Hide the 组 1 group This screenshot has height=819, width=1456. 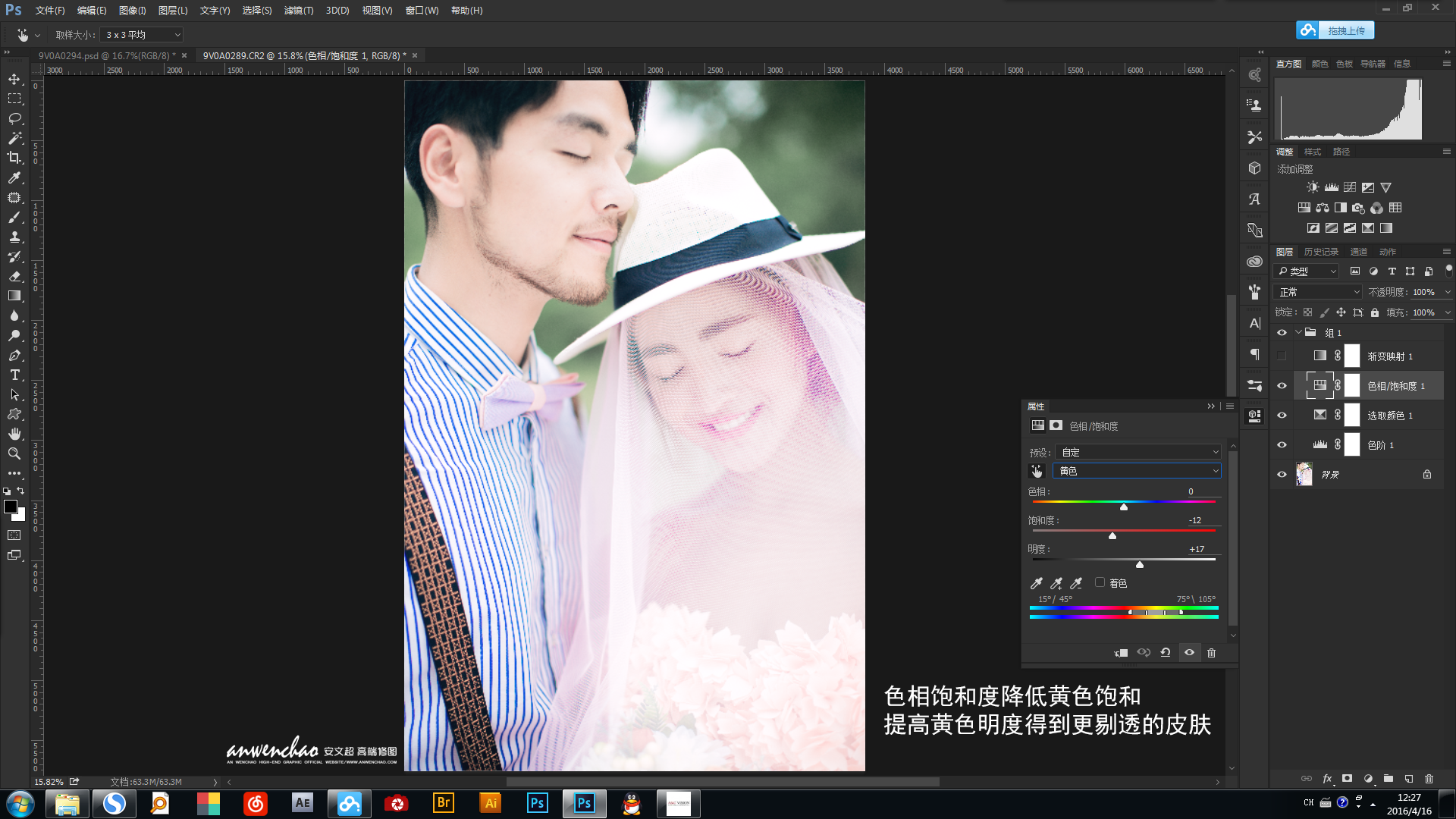tap(1282, 333)
